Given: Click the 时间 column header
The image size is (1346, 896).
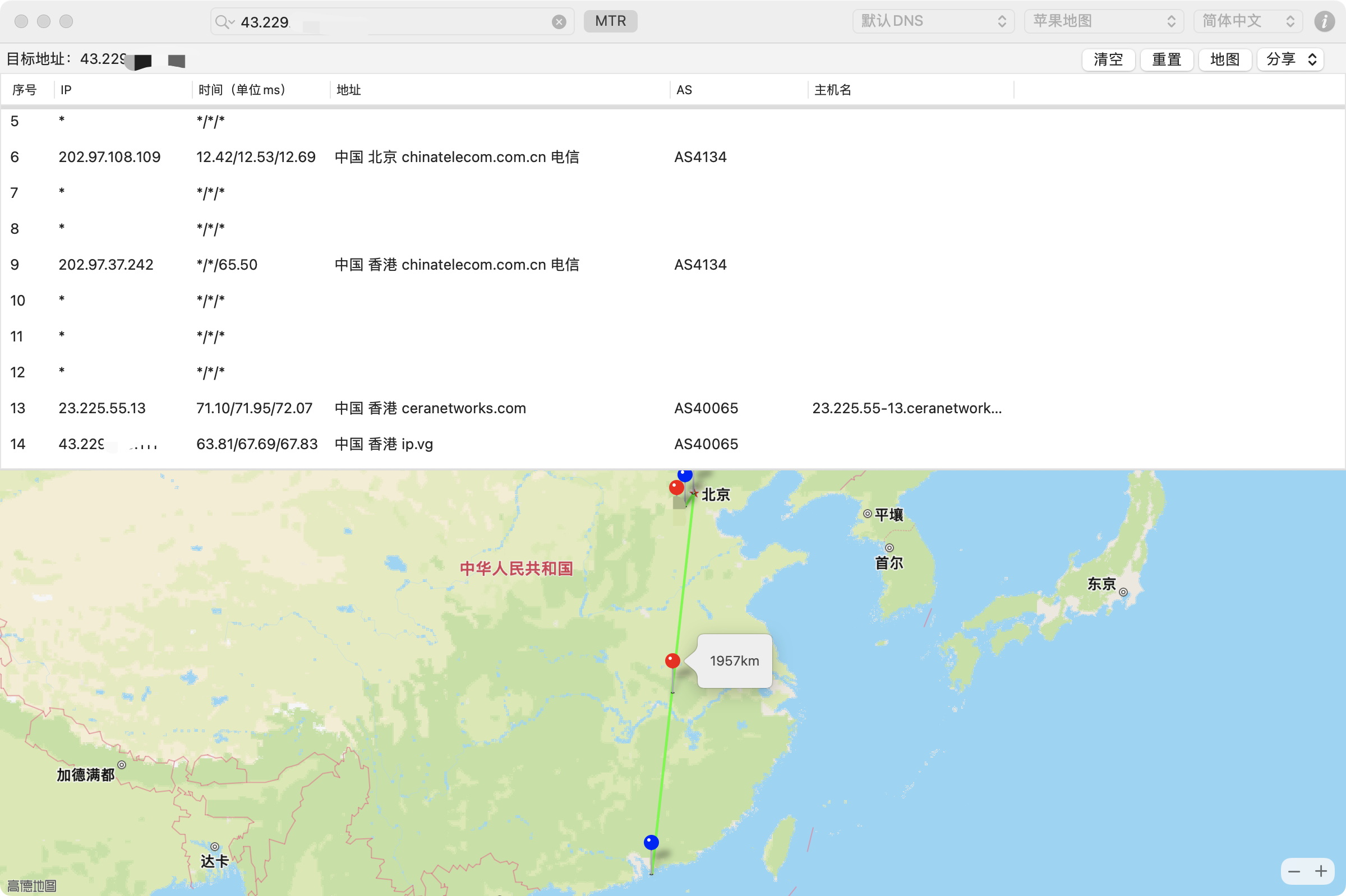Looking at the screenshot, I should tap(241, 90).
